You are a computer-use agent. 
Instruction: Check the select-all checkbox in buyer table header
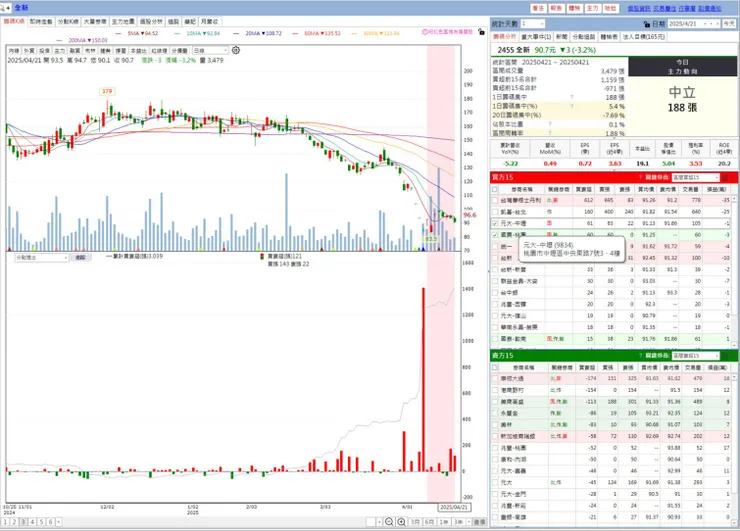pos(495,189)
